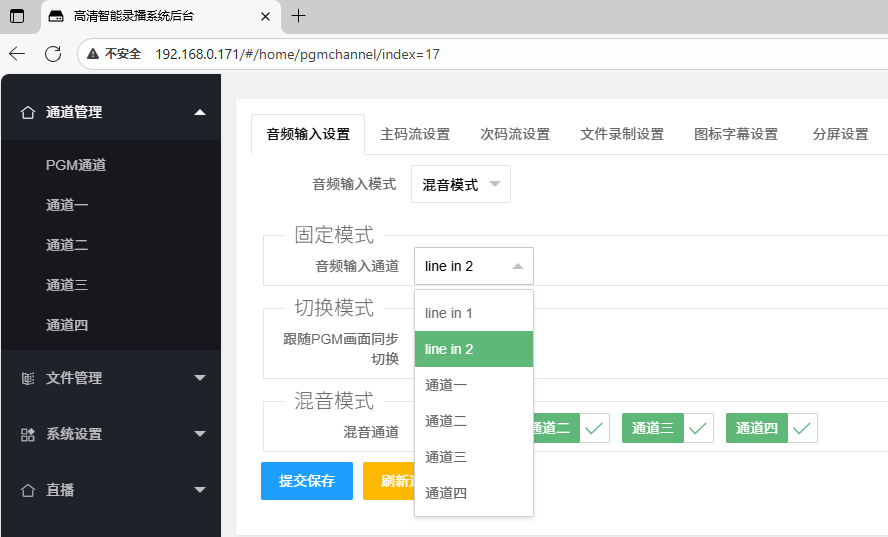Click the browser back arrow
The width and height of the screenshot is (888, 537).
point(17,54)
